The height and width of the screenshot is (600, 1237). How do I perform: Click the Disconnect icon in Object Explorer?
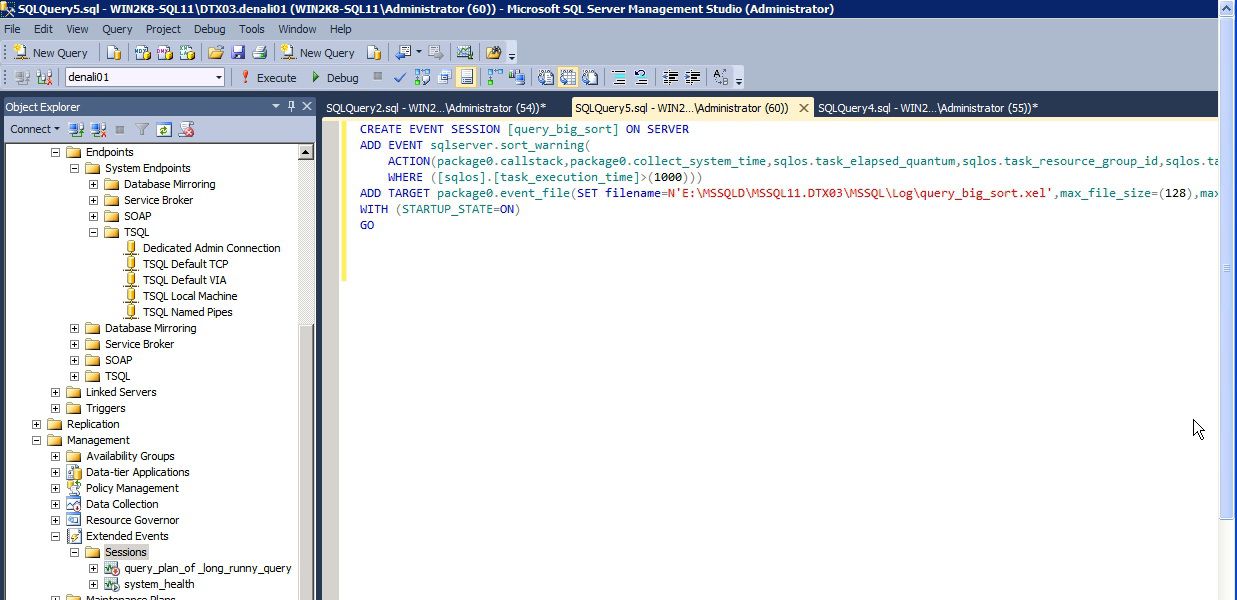(98, 129)
